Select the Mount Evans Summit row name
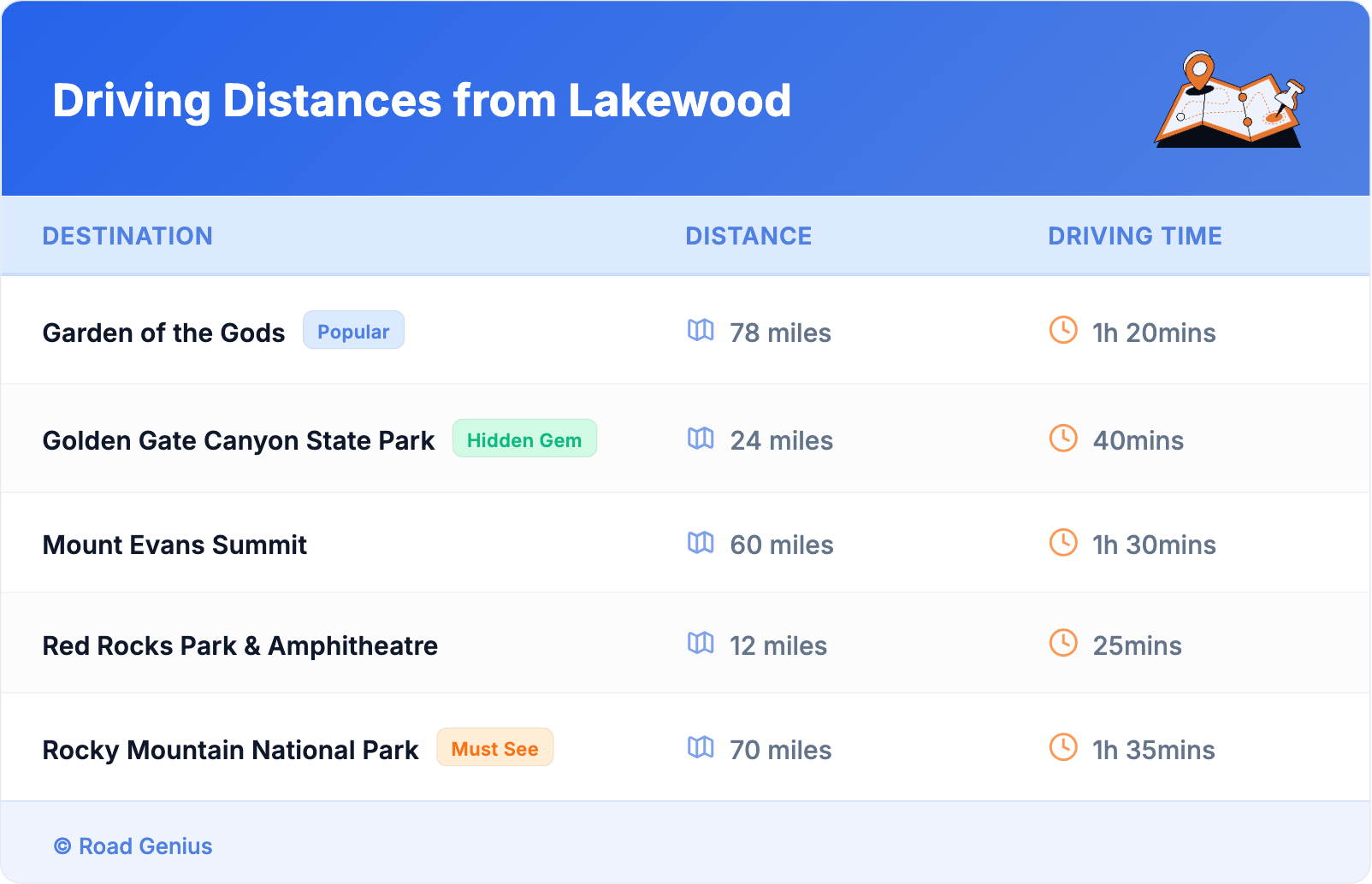The image size is (1372, 884). 174,545
